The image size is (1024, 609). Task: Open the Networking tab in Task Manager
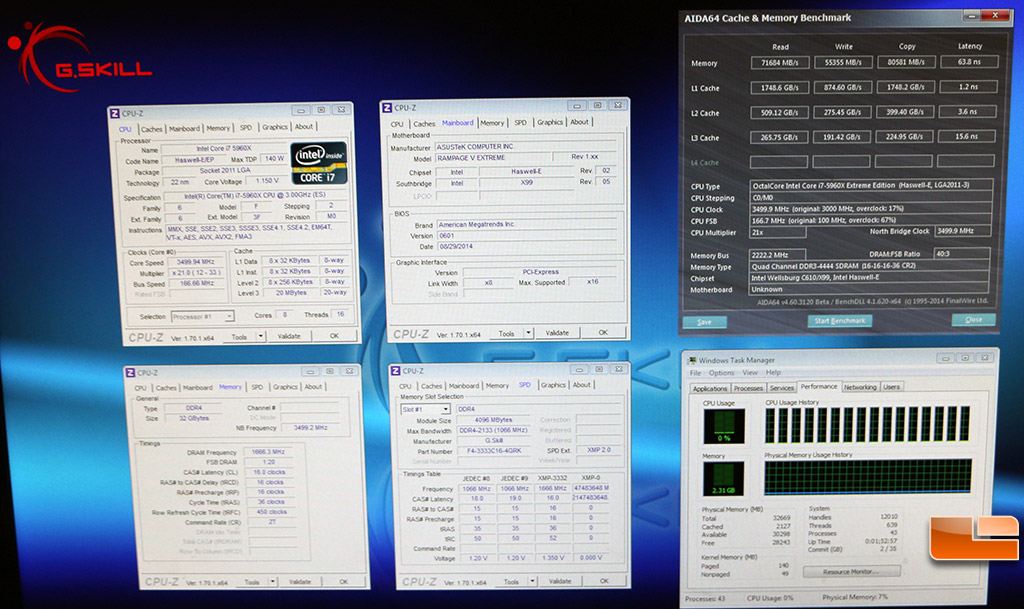tap(860, 387)
